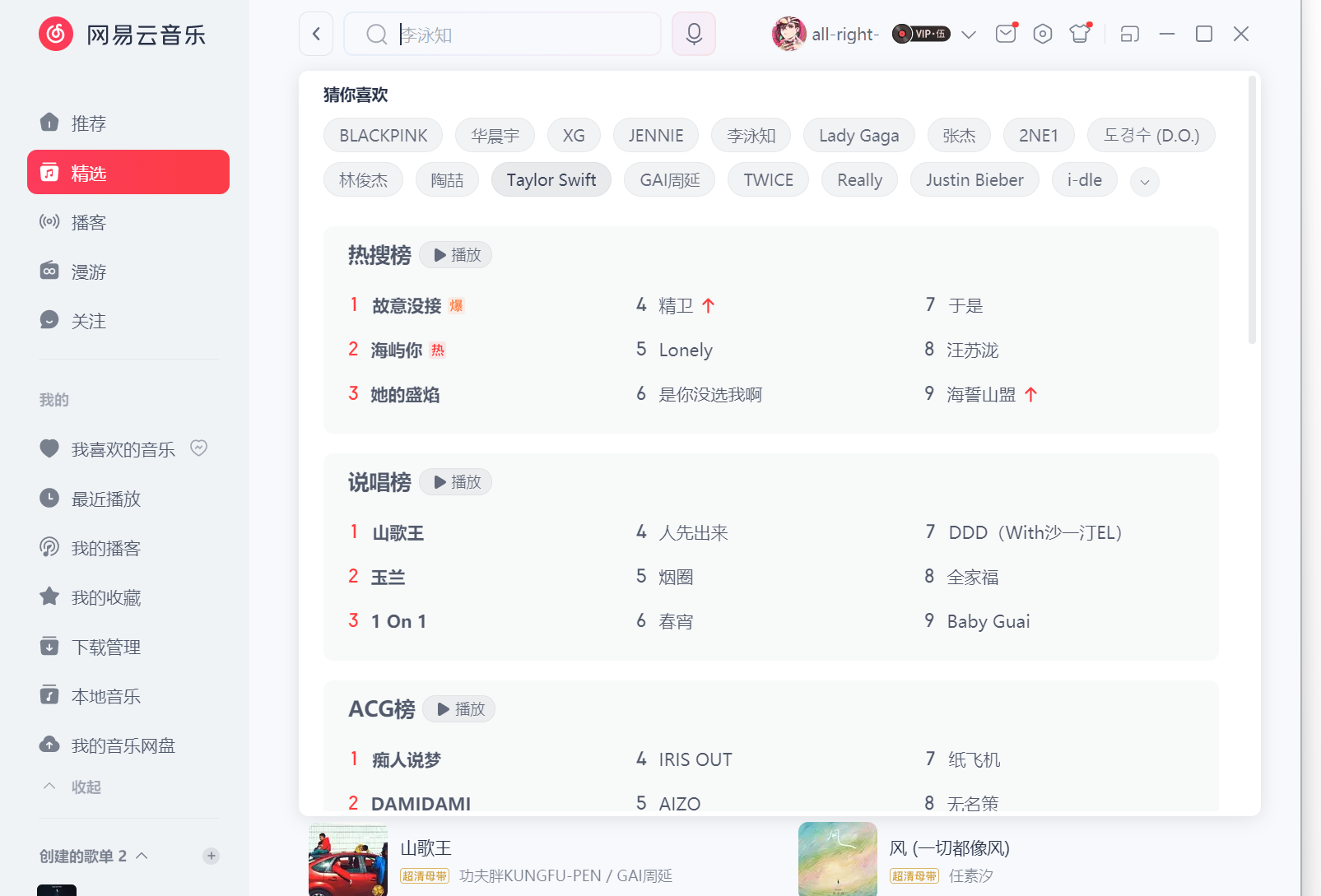
Task: Click the search input field
Action: click(502, 34)
